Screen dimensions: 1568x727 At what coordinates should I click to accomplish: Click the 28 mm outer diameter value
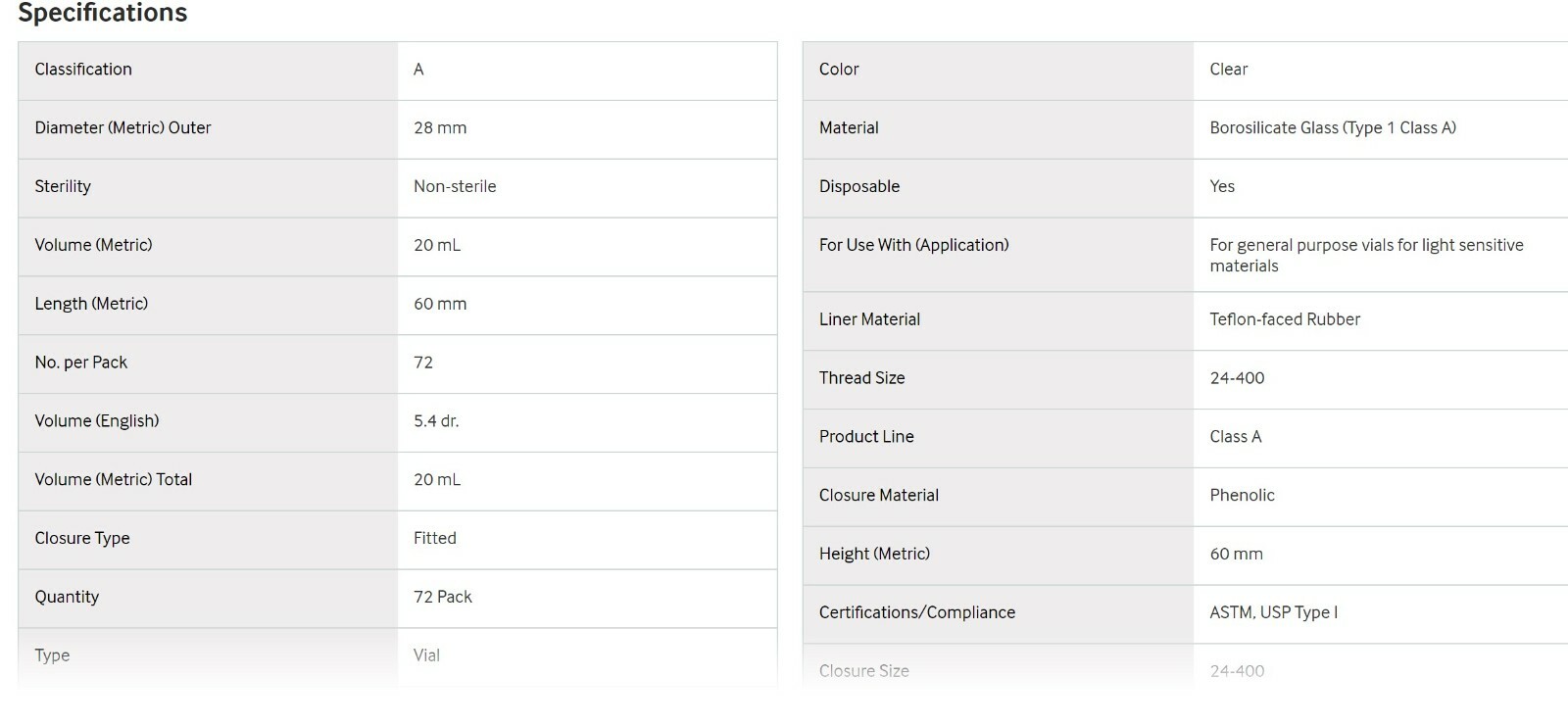point(440,128)
